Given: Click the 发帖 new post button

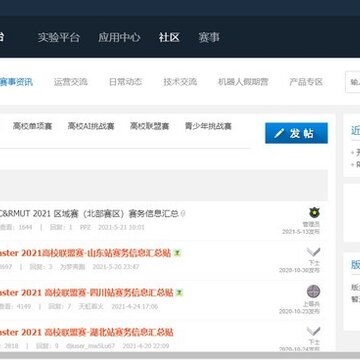Looking at the screenshot, I should pos(296,133).
